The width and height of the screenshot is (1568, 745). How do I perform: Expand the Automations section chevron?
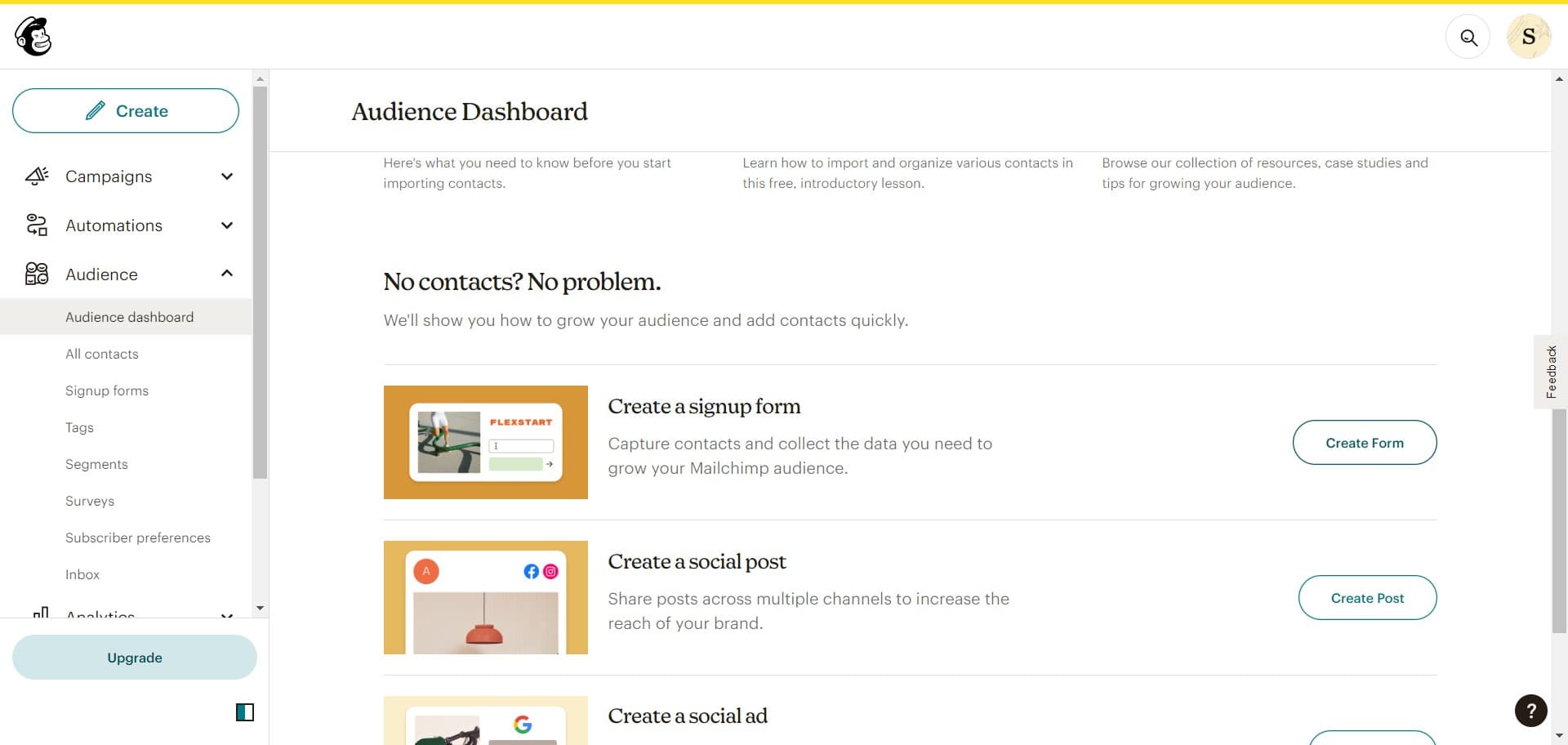tap(227, 225)
